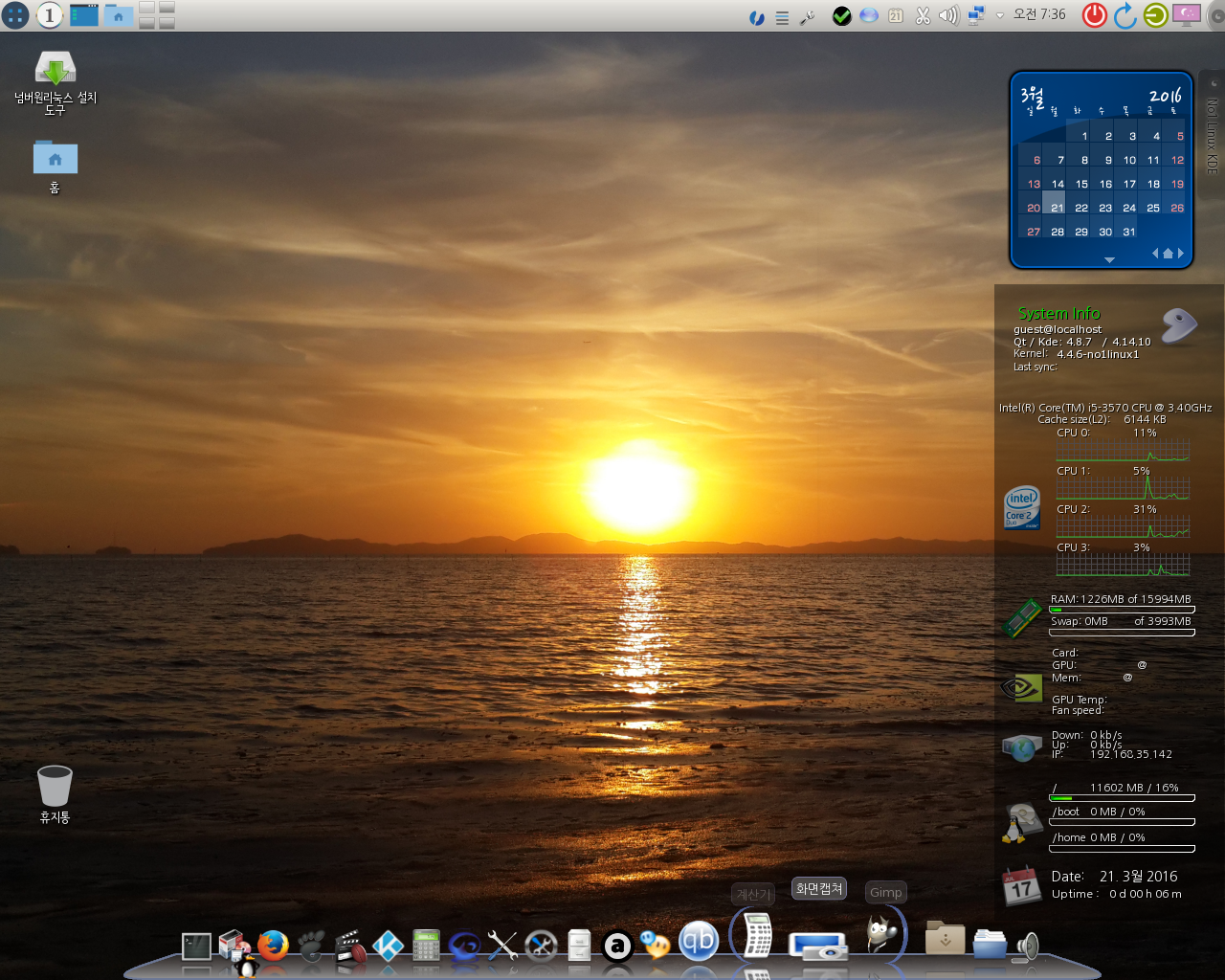Screen dimensions: 1225x980
Task: Open the 계산기 calculator in dock
Action: coord(757,935)
